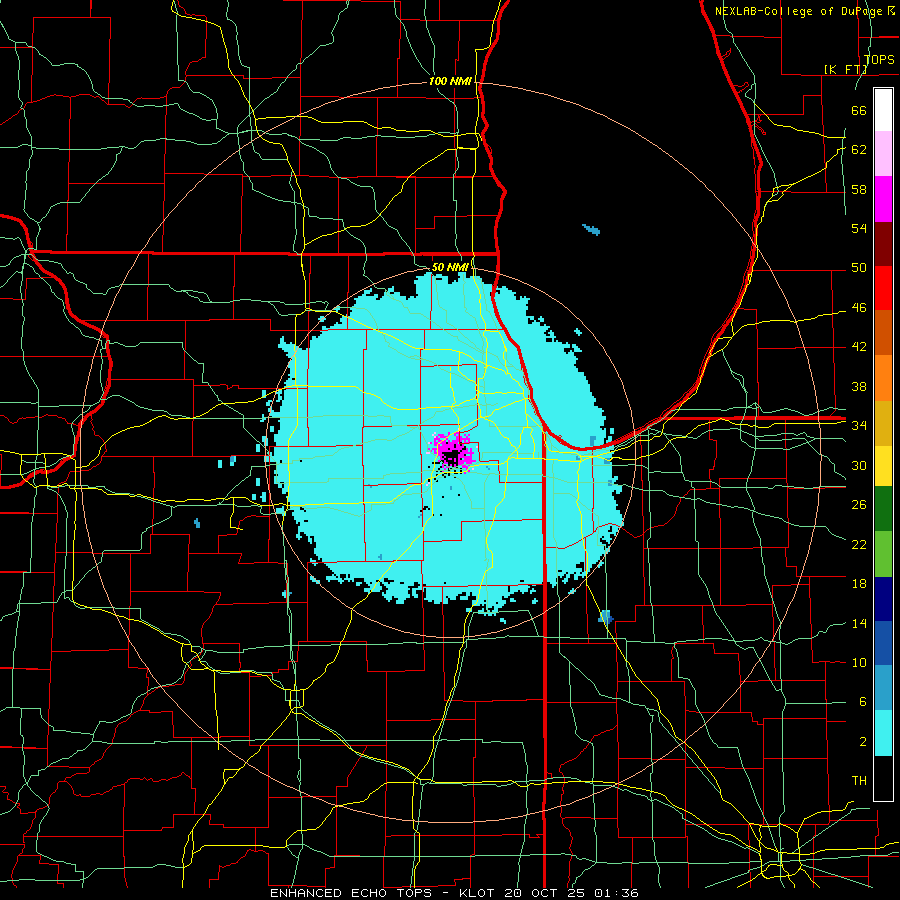This screenshot has height=900, width=900.
Task: Click the '100 NMI' range ring label
Action: (450, 82)
